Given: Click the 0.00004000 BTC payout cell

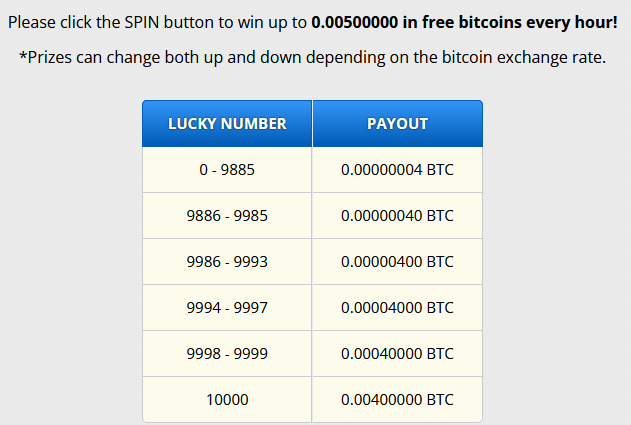Looking at the screenshot, I should pyautogui.click(x=397, y=308).
